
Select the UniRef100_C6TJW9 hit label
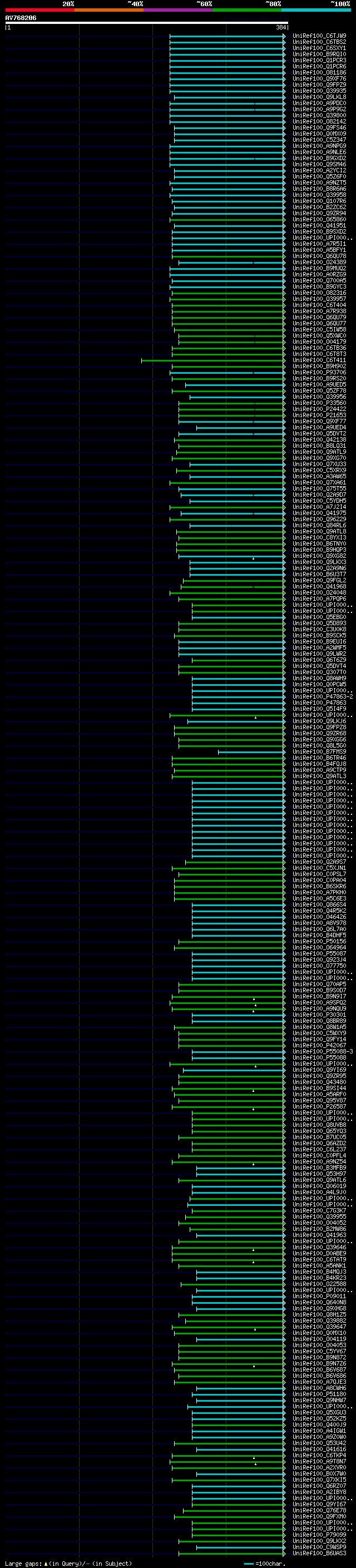pos(319,36)
